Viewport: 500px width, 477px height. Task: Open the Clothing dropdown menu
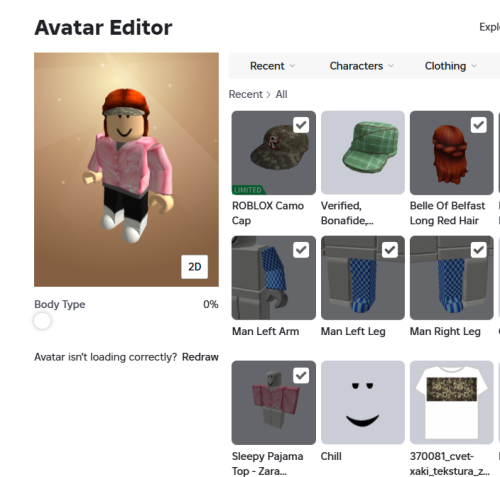click(451, 66)
